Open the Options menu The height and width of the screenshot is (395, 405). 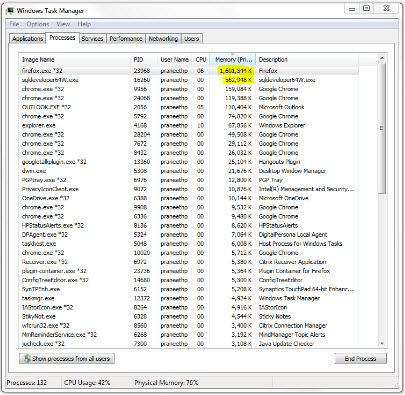[38, 24]
